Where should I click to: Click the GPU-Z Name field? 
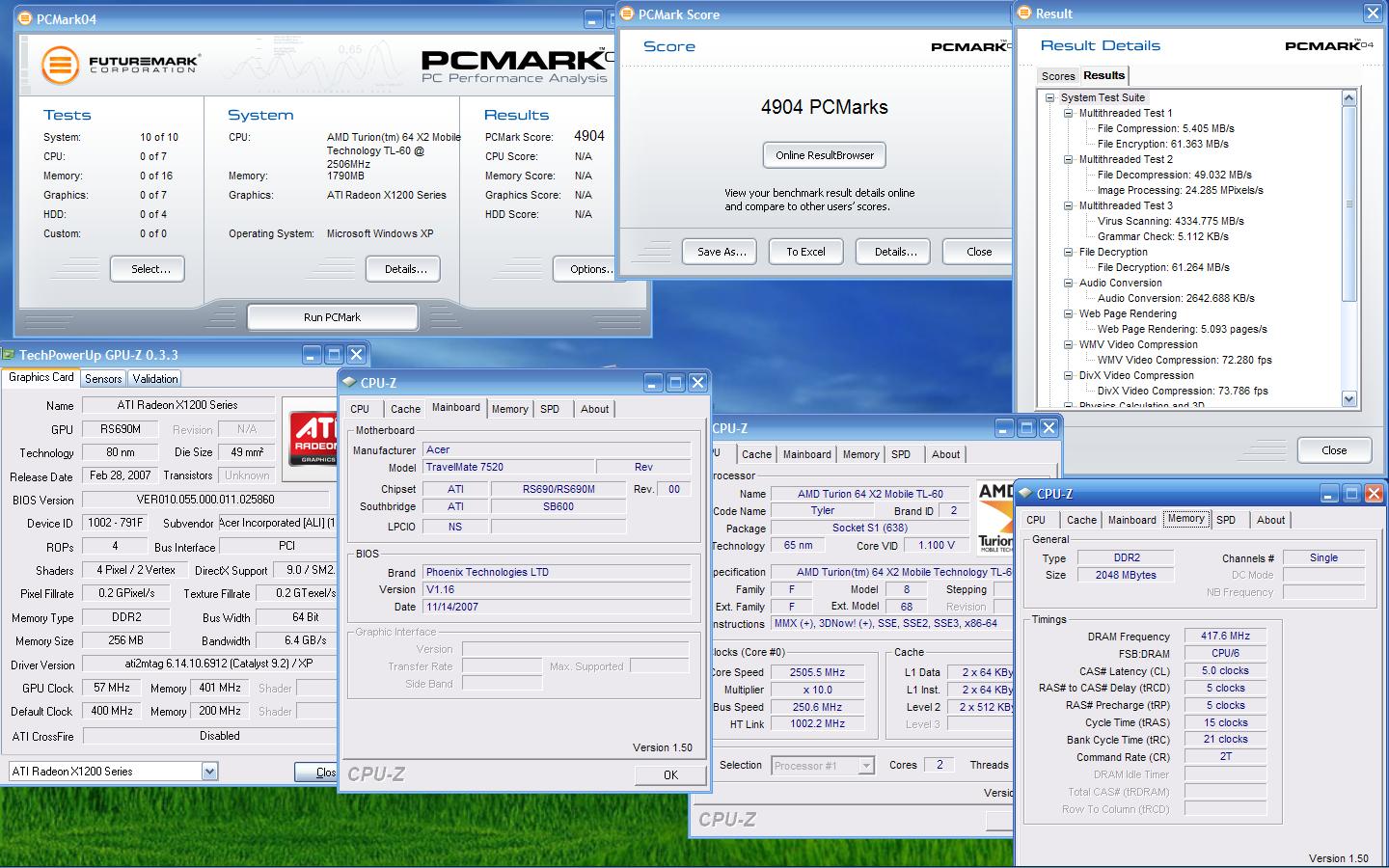177,405
